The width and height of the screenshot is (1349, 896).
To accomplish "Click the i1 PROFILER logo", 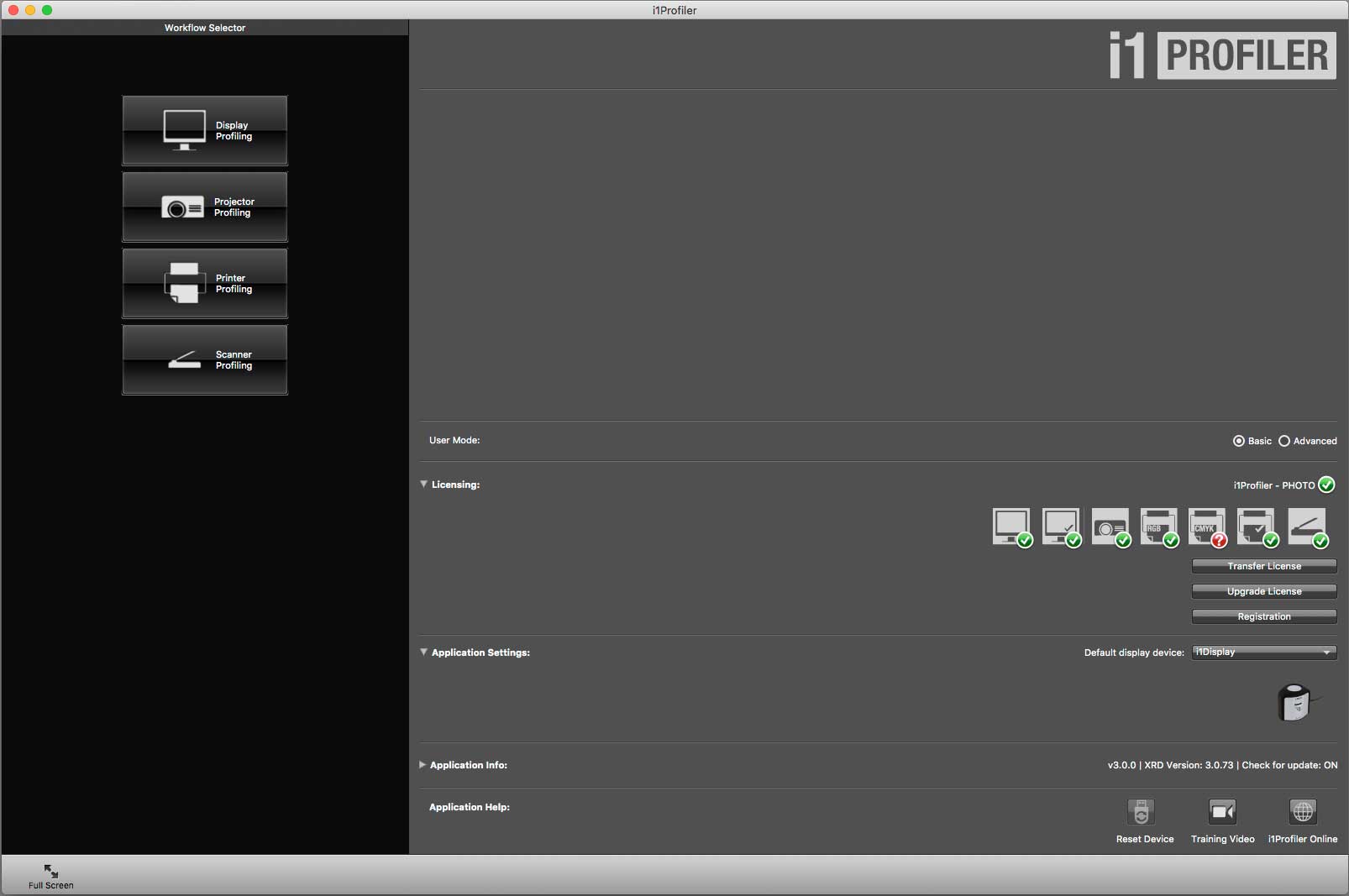I will tap(1222, 55).
